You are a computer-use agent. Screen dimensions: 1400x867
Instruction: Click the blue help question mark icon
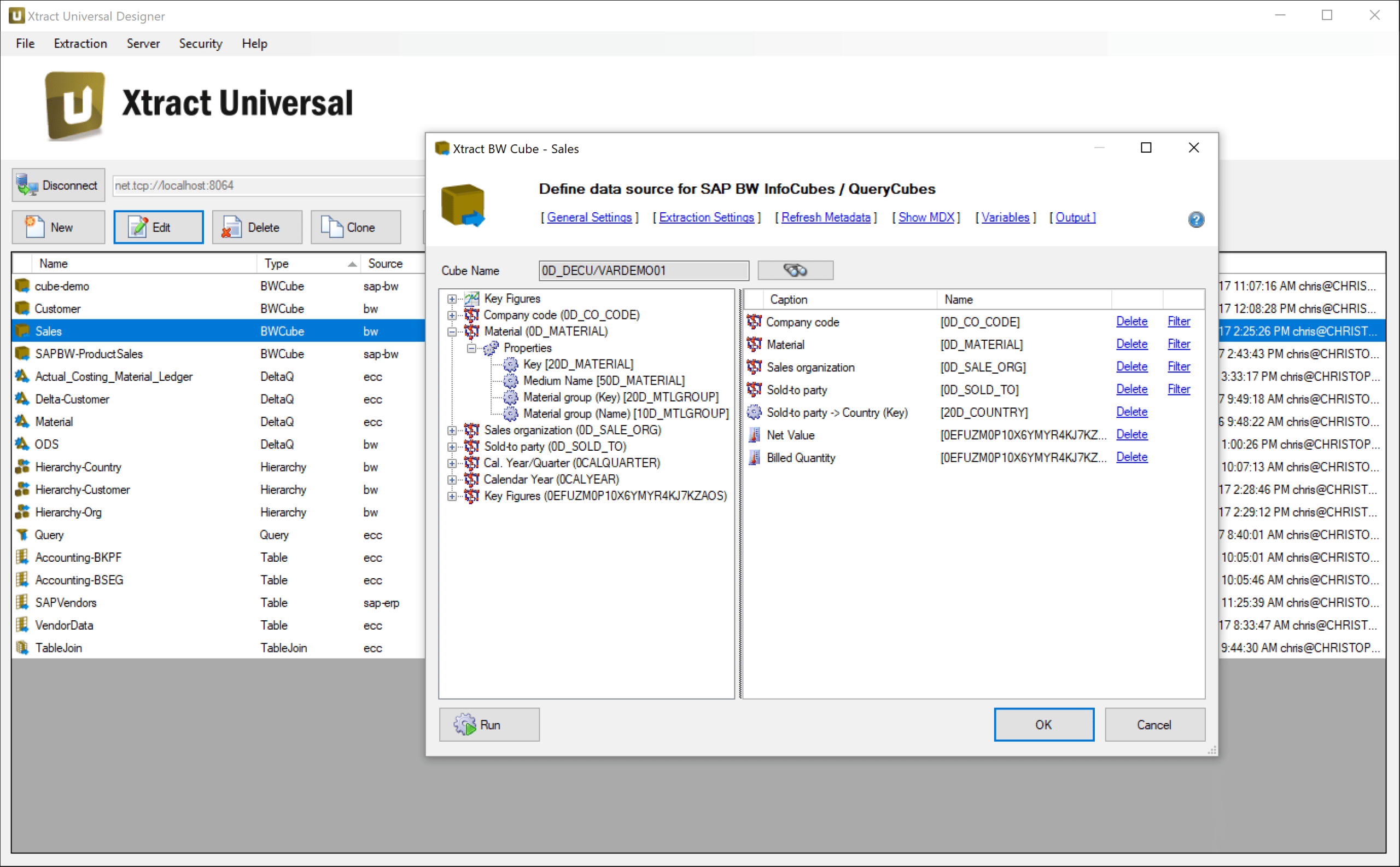(1195, 219)
